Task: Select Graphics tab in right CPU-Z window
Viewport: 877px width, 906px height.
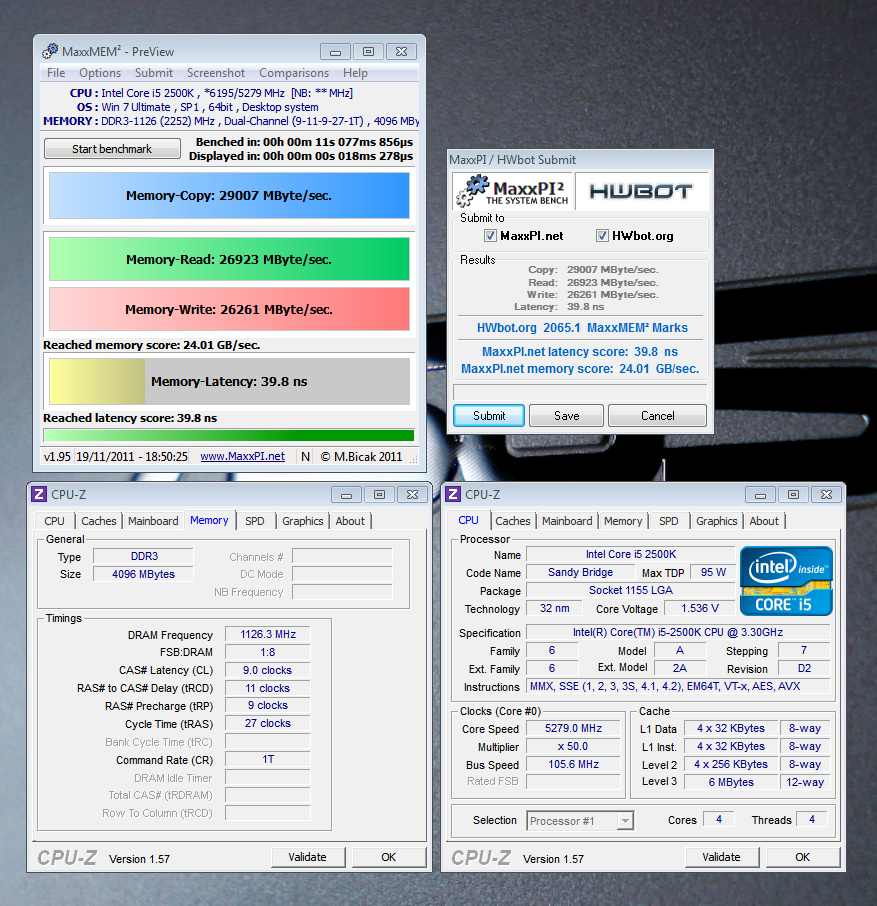Action: [x=716, y=521]
